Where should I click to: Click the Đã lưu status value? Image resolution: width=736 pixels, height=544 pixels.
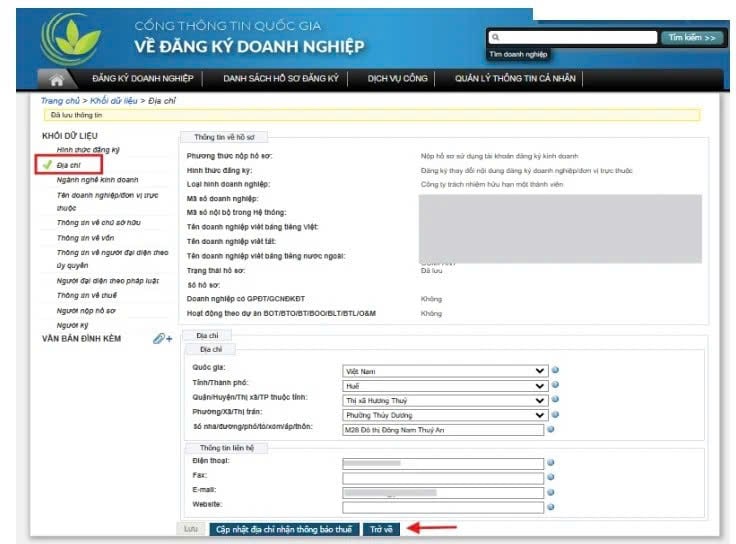click(x=431, y=271)
